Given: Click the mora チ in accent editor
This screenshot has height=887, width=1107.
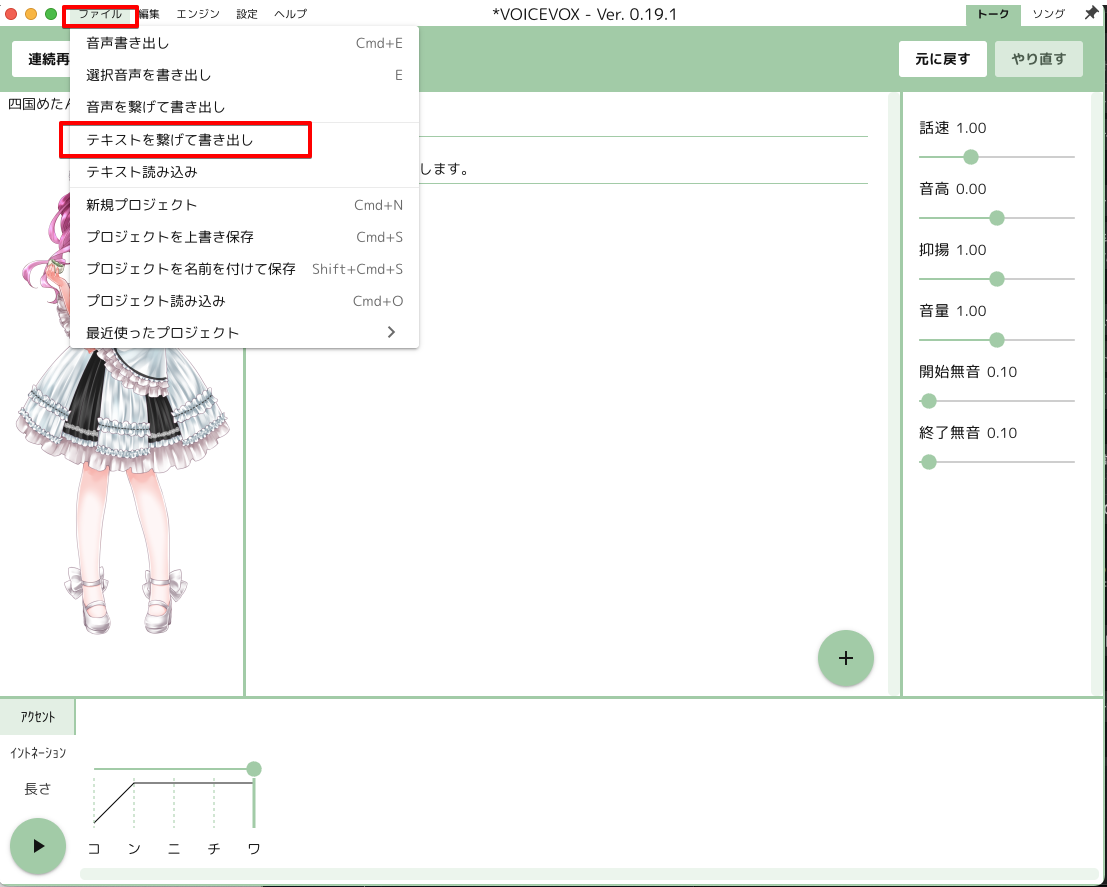Looking at the screenshot, I should pos(214,848).
